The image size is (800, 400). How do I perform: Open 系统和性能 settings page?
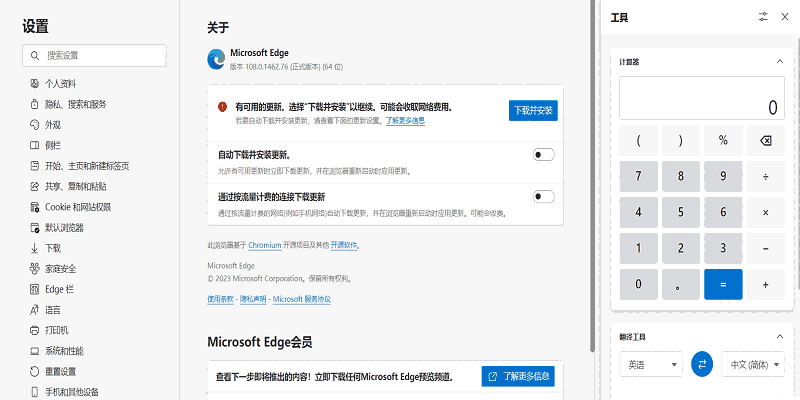[64, 351]
